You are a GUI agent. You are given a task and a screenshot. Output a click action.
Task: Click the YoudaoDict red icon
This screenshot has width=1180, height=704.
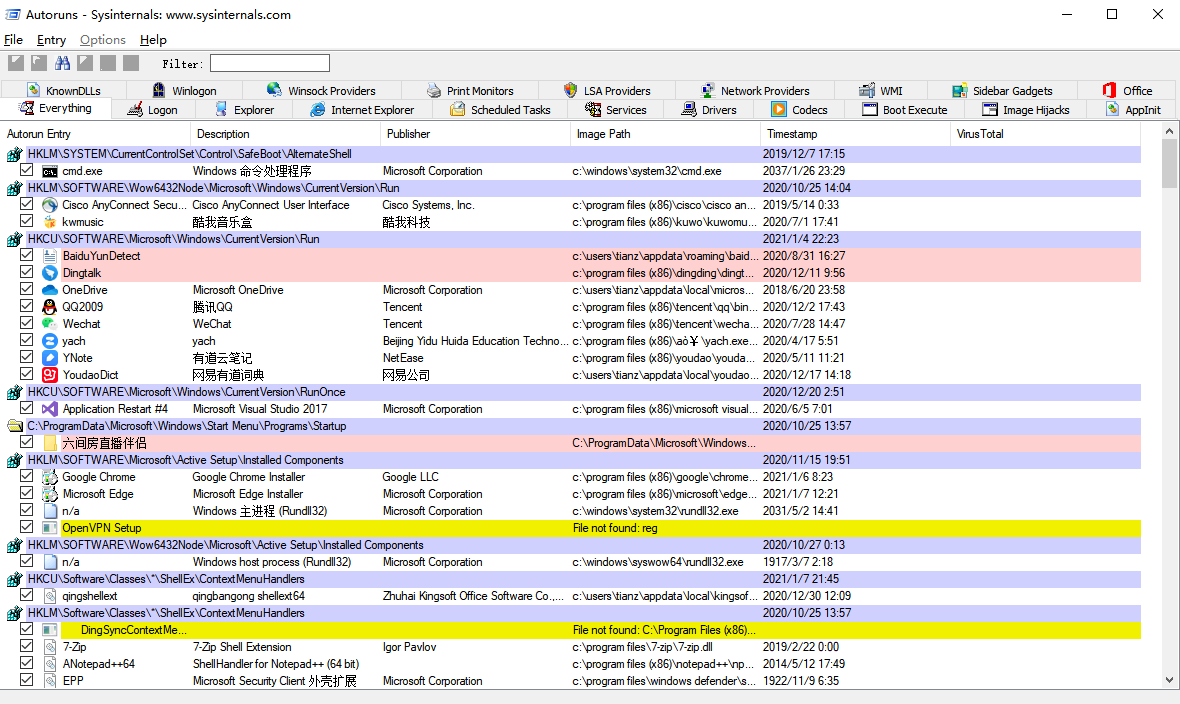50,375
